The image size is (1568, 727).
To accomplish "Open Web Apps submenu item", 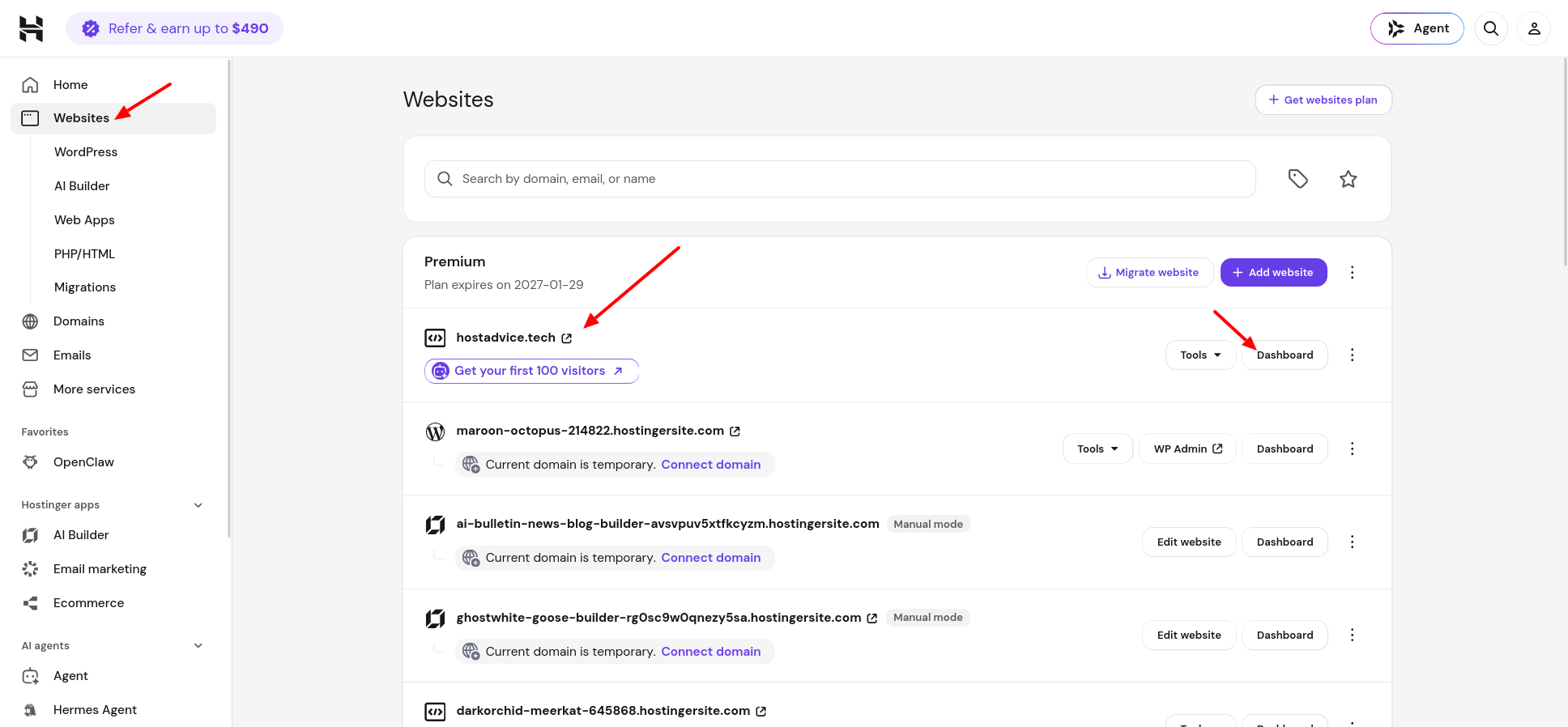I will pyautogui.click(x=84, y=220).
